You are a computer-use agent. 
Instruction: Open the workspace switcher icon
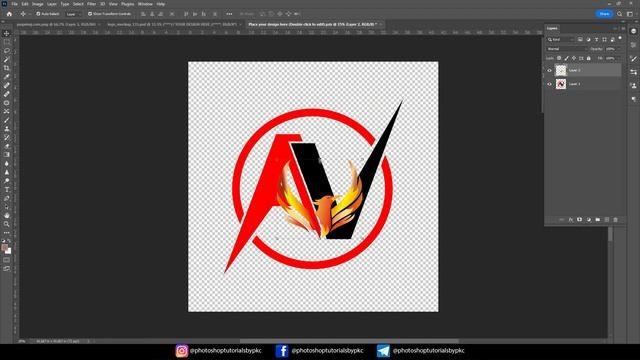(x=630, y=14)
